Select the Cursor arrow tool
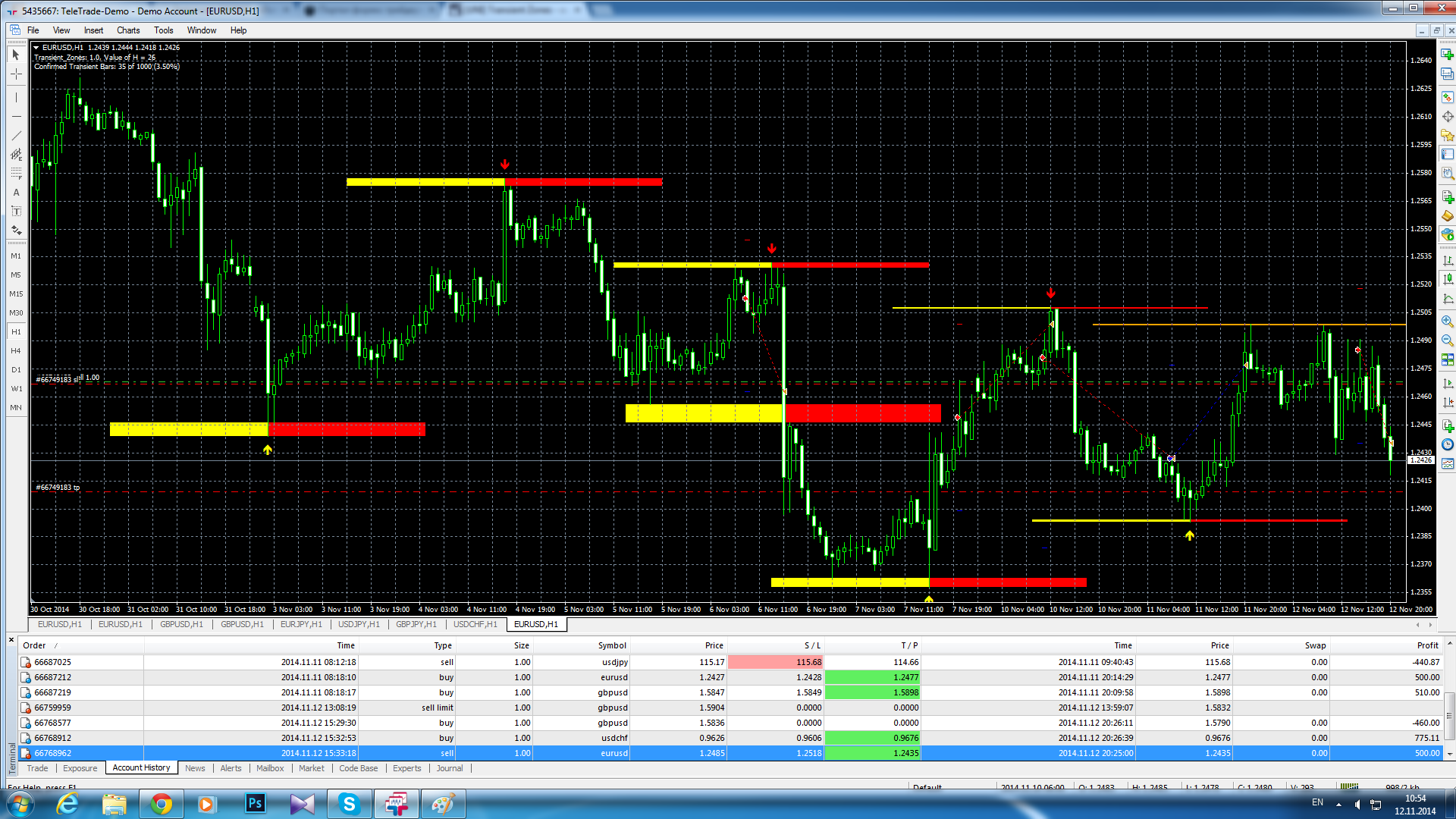Image resolution: width=1456 pixels, height=819 pixels. pyautogui.click(x=16, y=55)
